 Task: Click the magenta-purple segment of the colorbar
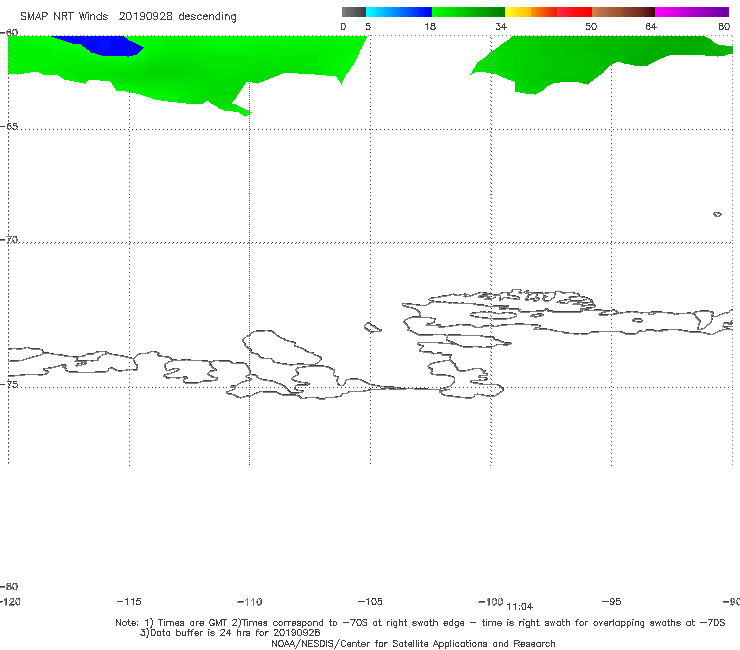coord(692,12)
